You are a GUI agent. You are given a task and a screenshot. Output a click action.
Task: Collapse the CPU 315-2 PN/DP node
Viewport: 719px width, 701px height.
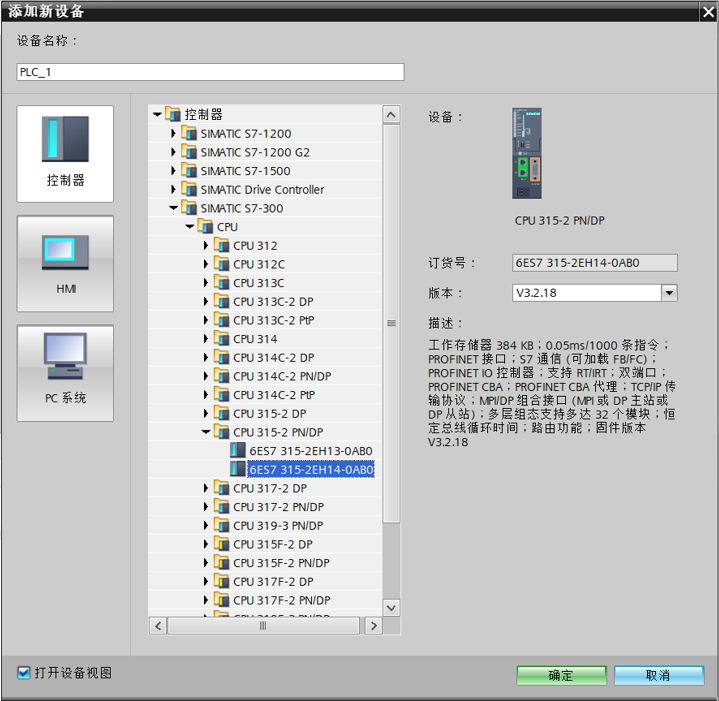[206, 432]
